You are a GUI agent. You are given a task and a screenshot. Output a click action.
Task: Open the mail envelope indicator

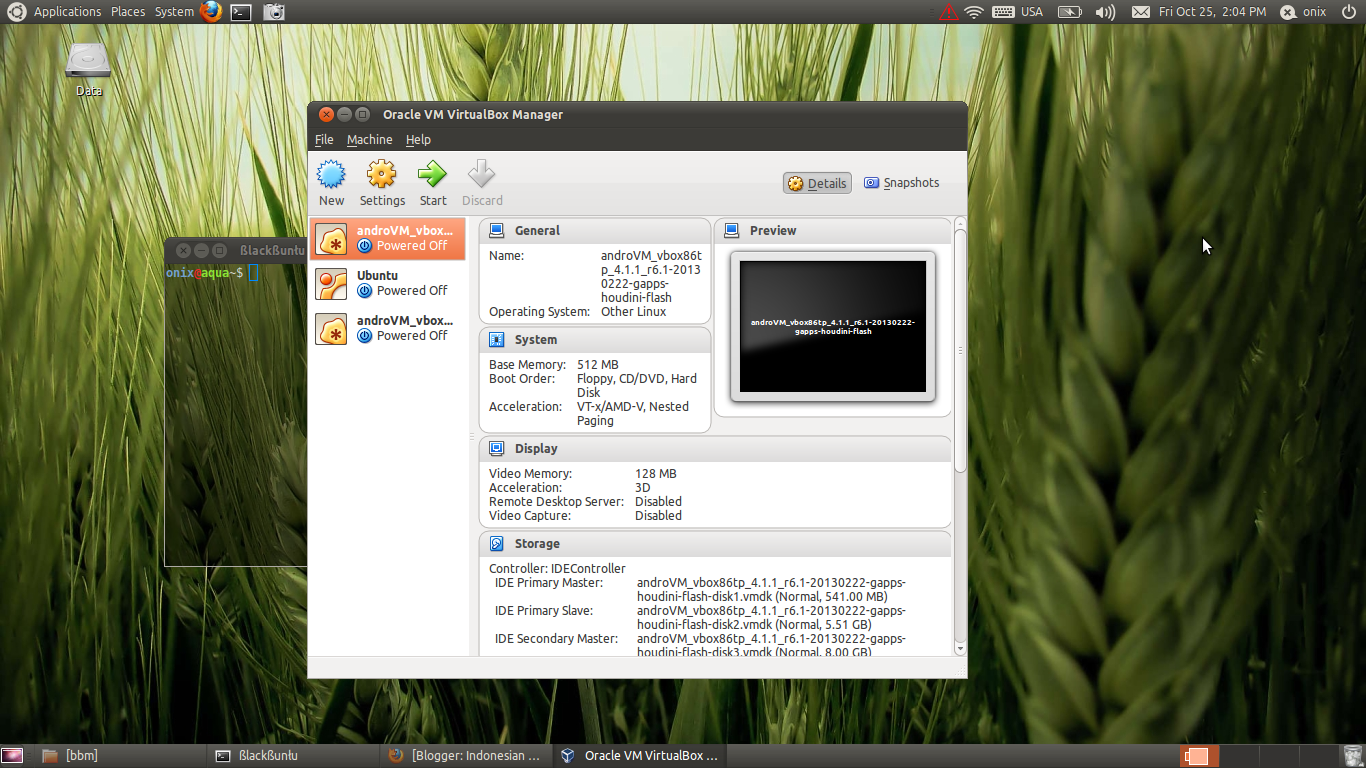click(x=1140, y=12)
